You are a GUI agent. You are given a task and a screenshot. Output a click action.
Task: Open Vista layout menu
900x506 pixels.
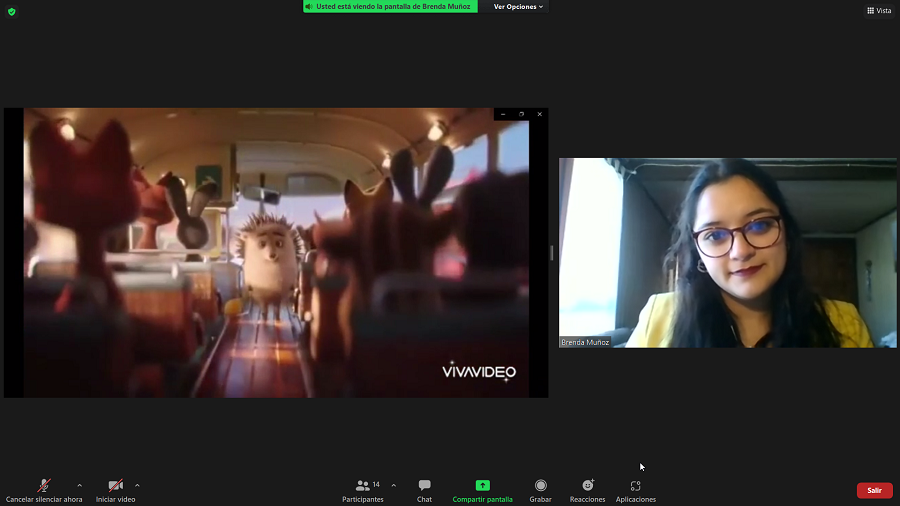coord(879,10)
